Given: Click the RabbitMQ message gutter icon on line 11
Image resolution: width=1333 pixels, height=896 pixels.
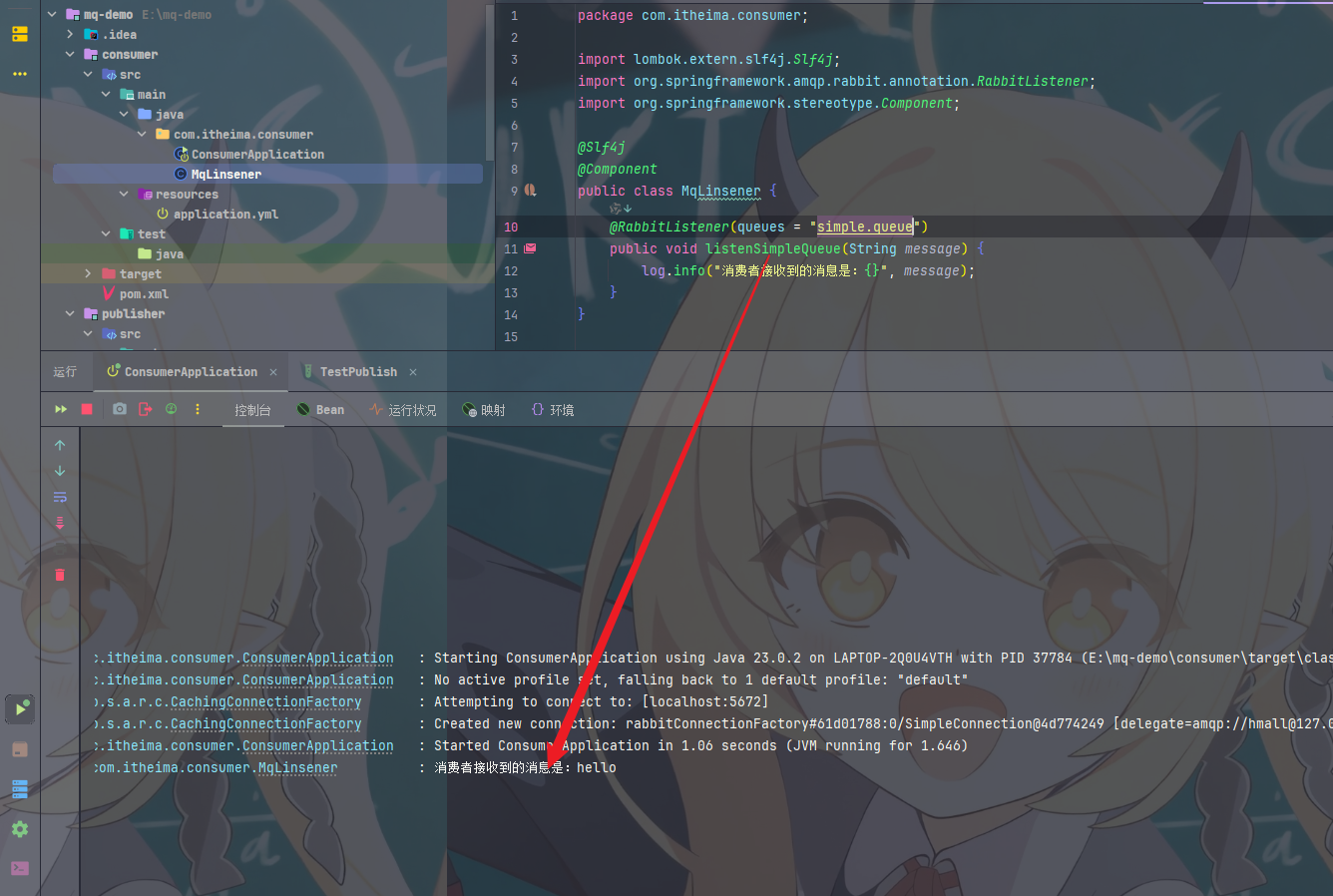Looking at the screenshot, I should tap(531, 247).
